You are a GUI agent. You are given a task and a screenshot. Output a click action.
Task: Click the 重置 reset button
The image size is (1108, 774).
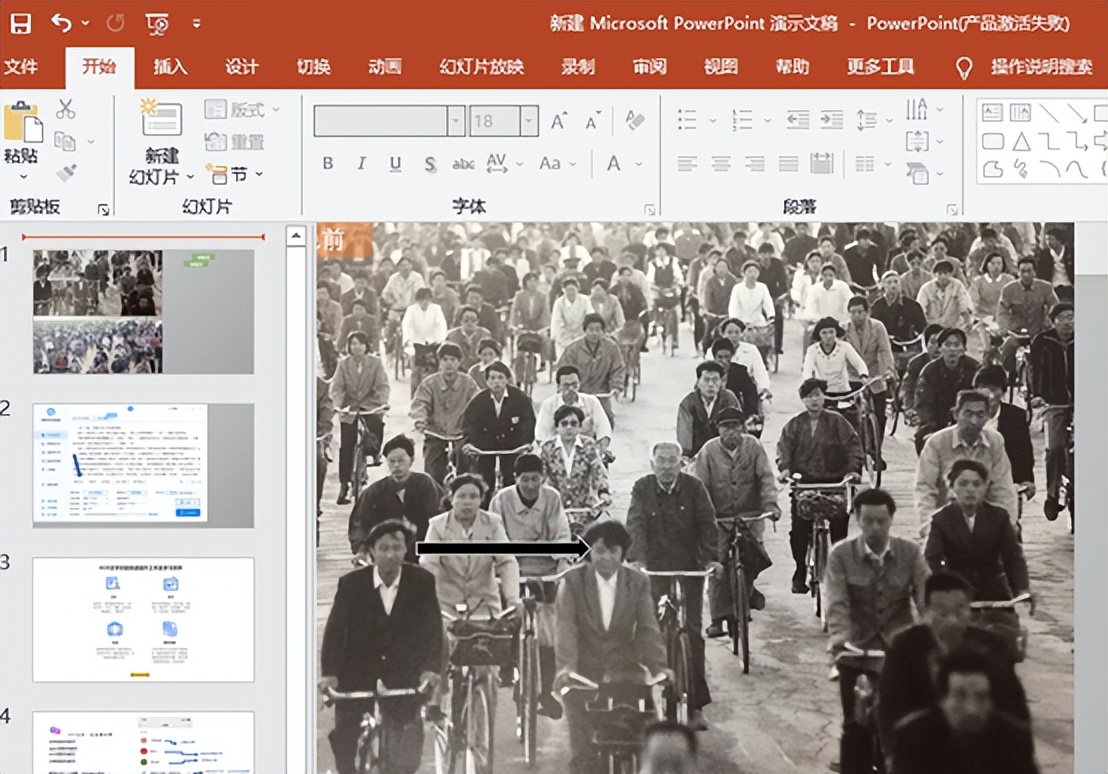(x=234, y=142)
